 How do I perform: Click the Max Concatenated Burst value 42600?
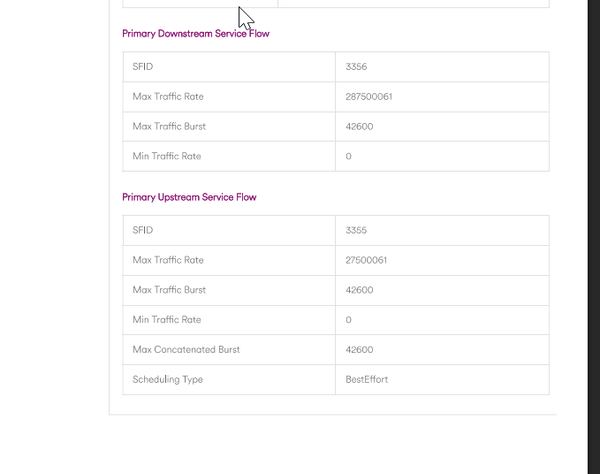(359, 350)
